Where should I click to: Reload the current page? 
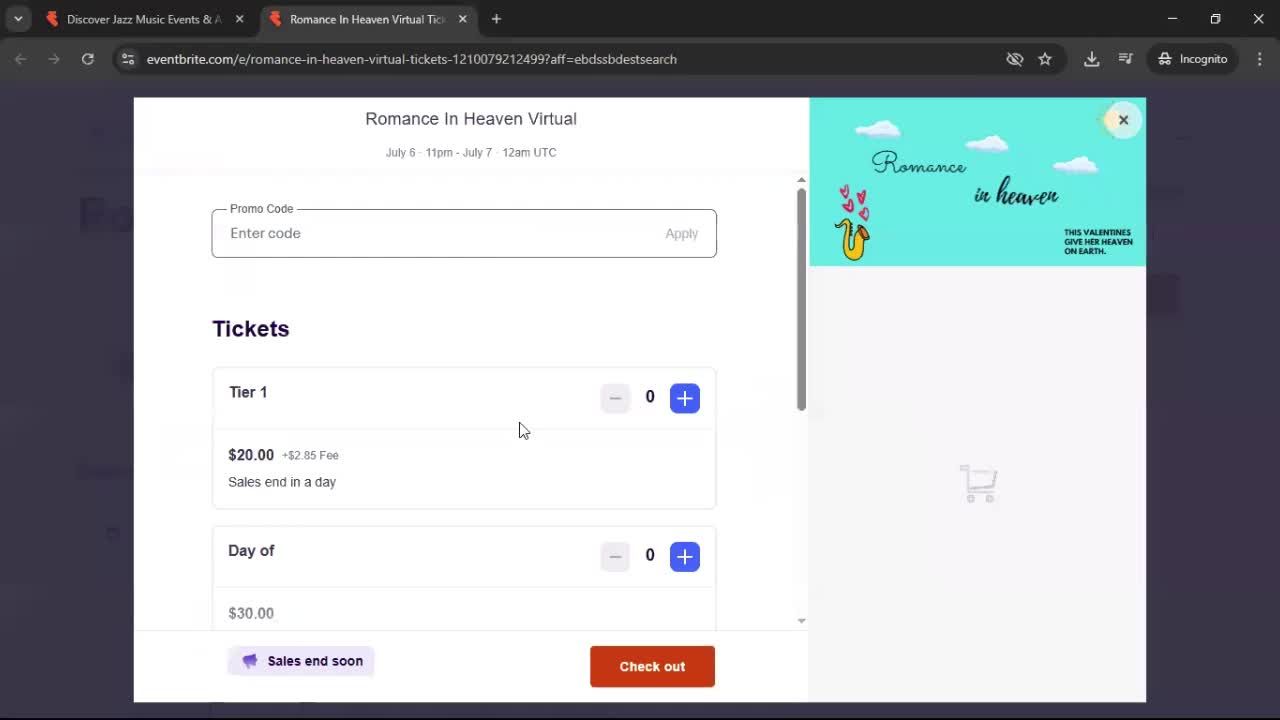pos(88,59)
